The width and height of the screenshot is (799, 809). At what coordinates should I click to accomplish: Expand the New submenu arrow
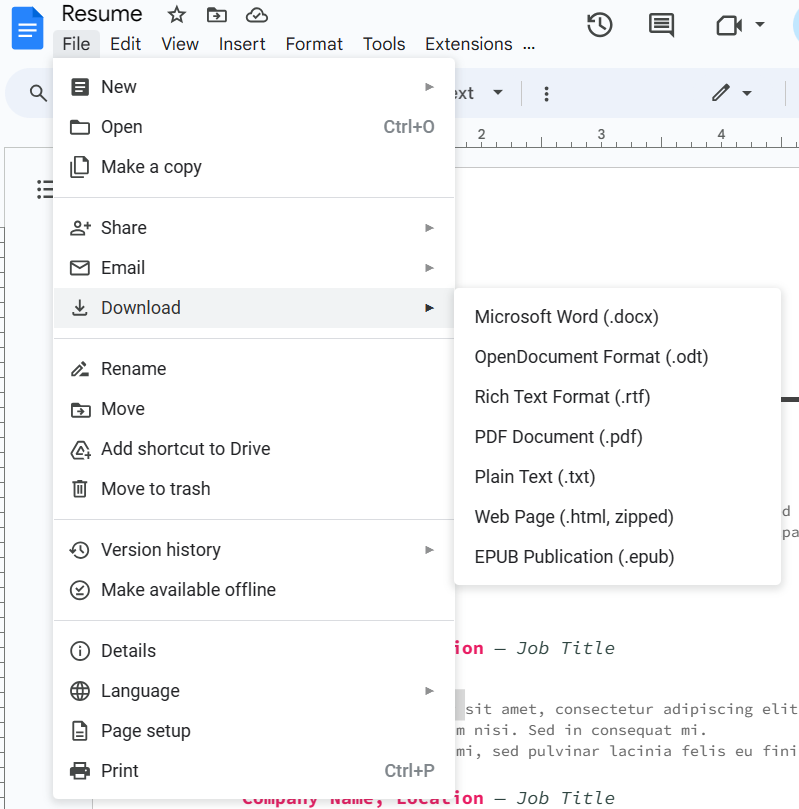point(430,87)
